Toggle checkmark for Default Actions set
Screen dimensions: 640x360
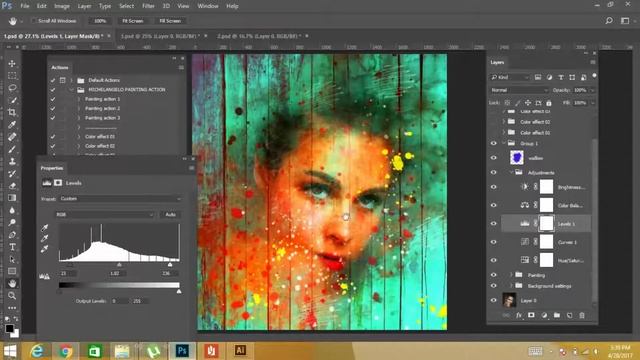point(53,80)
